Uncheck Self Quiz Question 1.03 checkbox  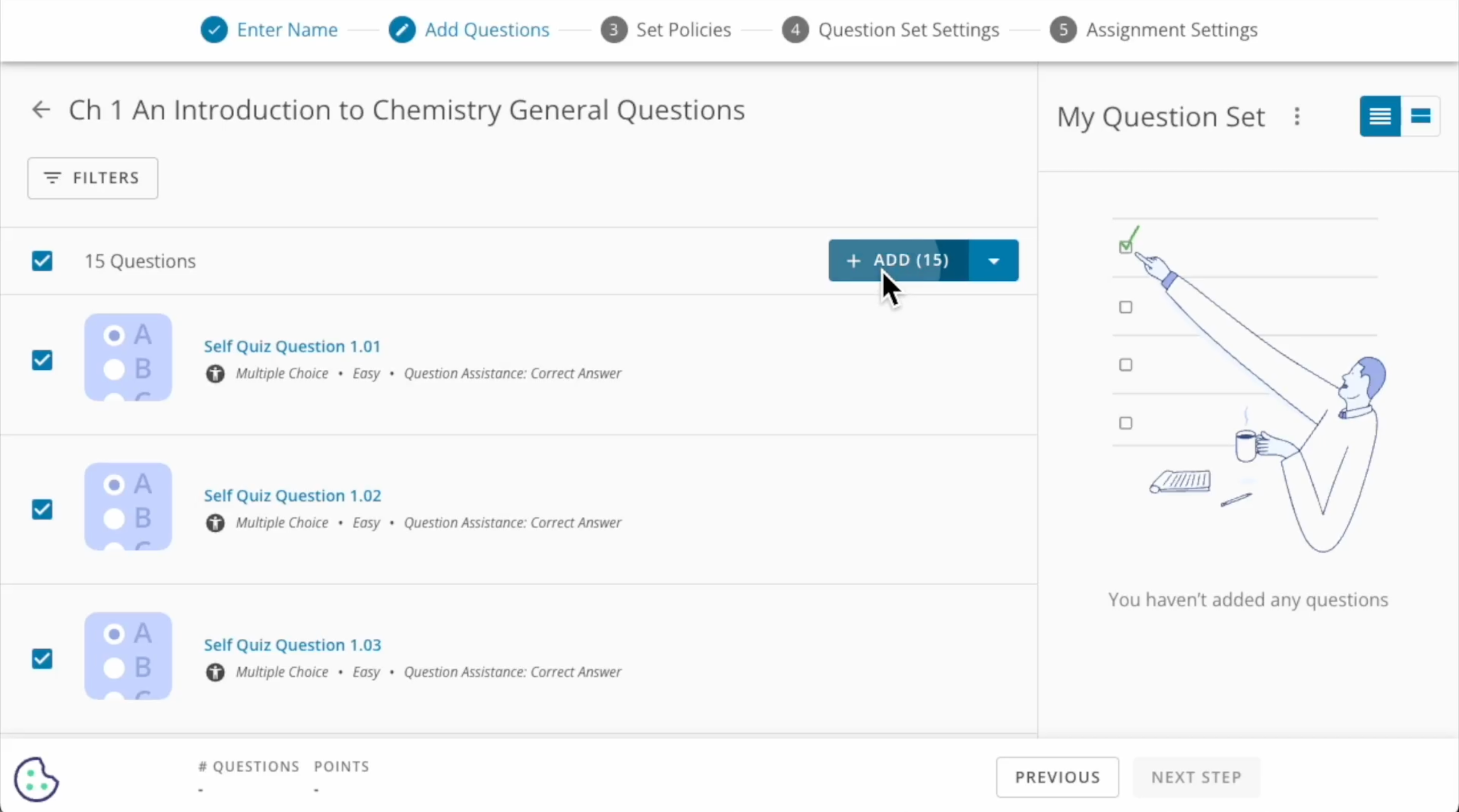42,659
